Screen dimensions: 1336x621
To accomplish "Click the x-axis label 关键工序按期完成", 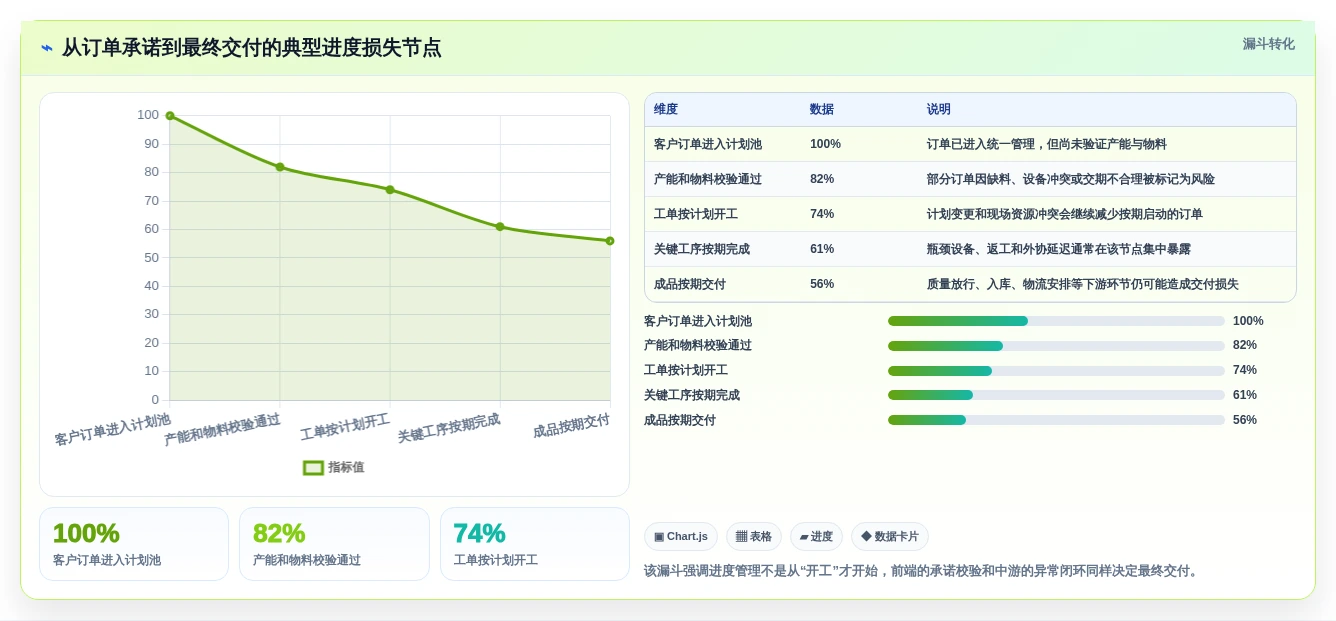I will (x=449, y=429).
